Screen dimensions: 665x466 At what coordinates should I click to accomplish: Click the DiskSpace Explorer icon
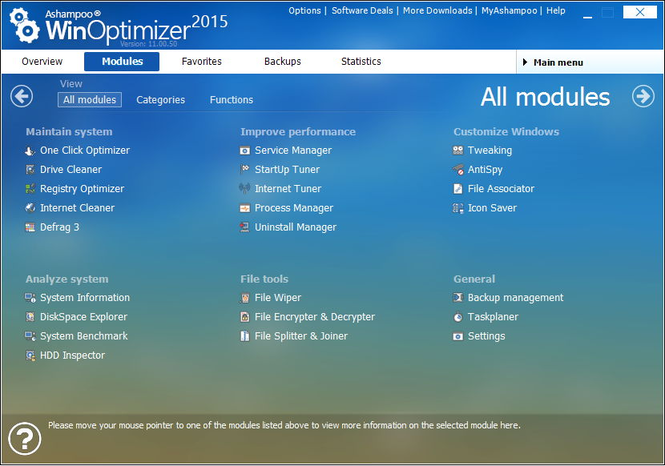(30, 317)
